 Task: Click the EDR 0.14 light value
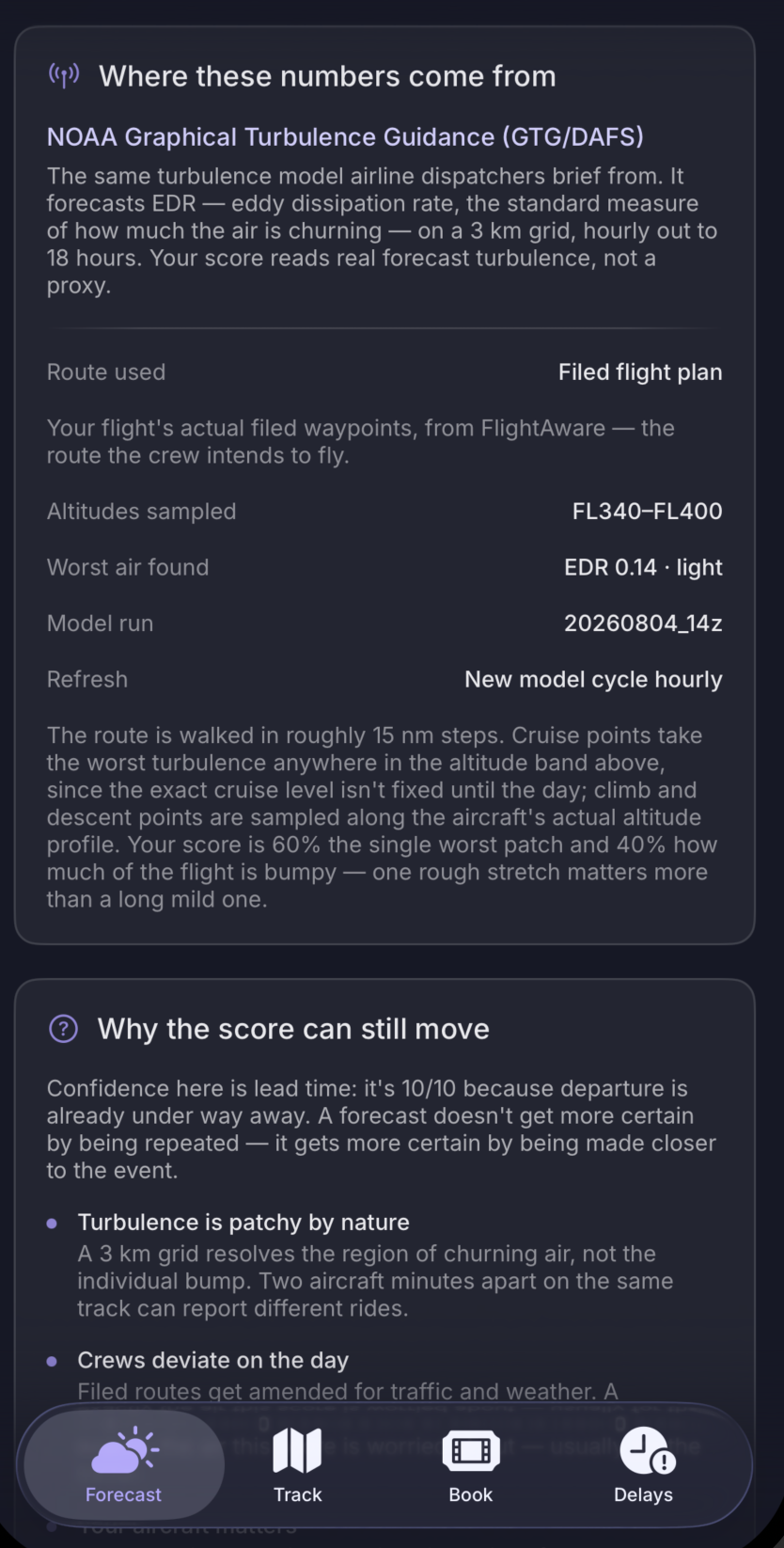[x=643, y=567]
